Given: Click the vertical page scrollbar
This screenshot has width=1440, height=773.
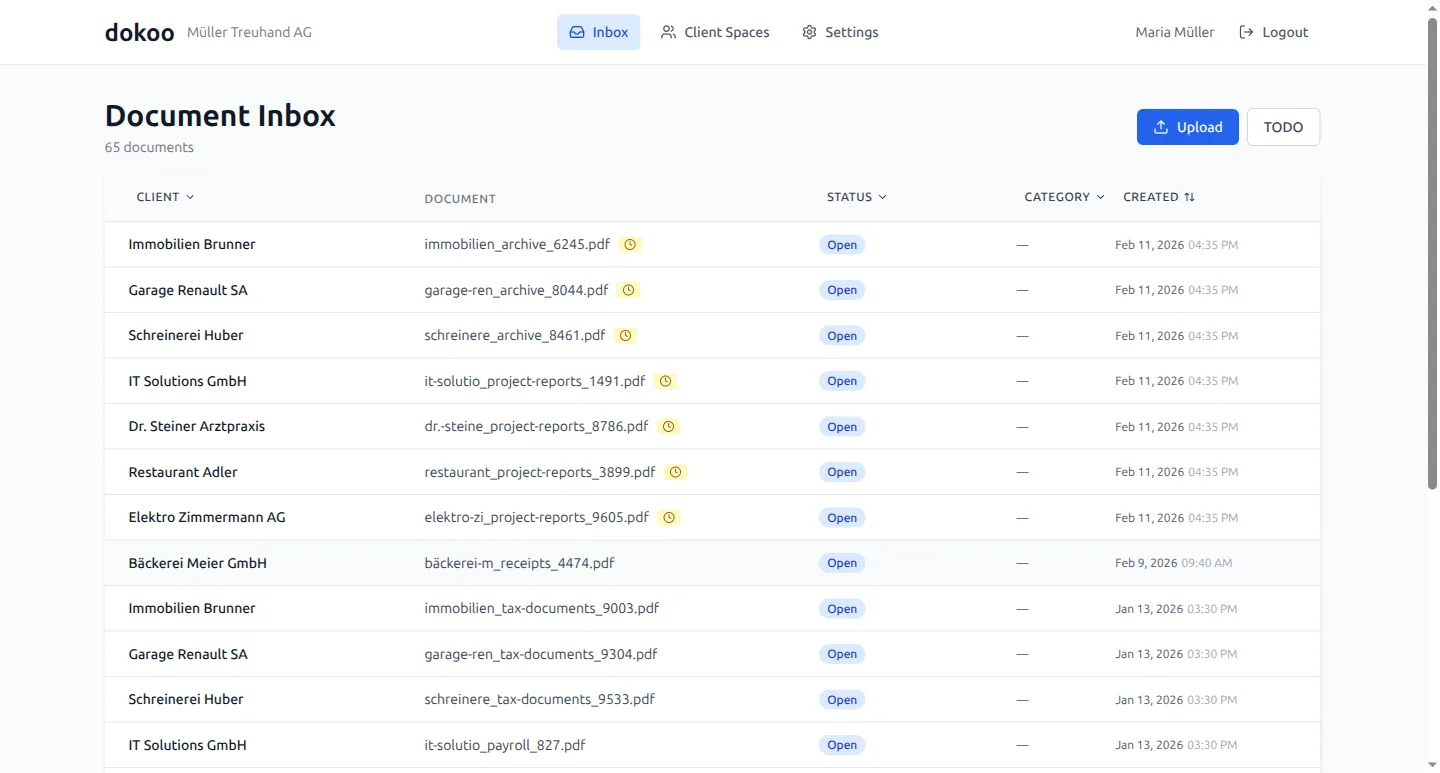Looking at the screenshot, I should pos(1432,250).
